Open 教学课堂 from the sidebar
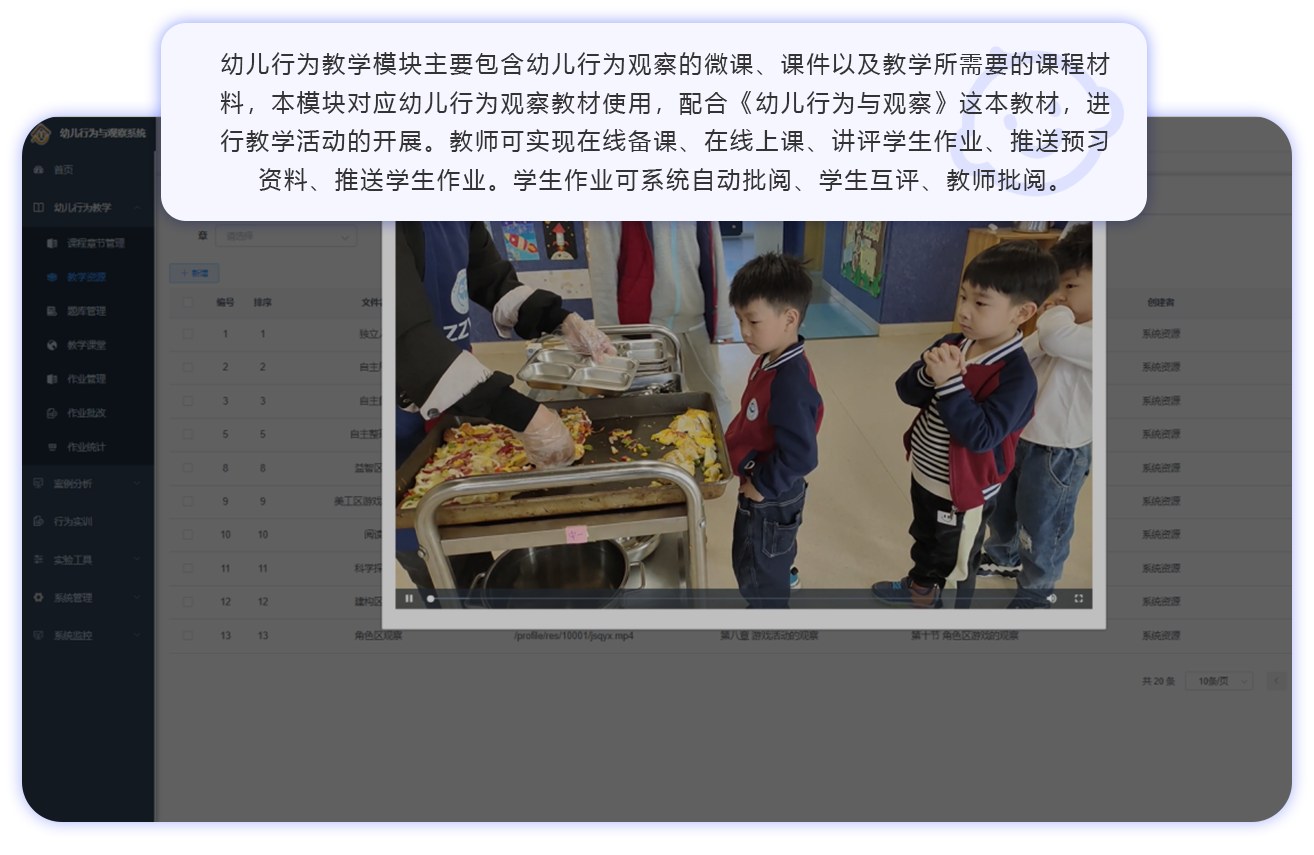The width and height of the screenshot is (1314, 855). point(86,345)
